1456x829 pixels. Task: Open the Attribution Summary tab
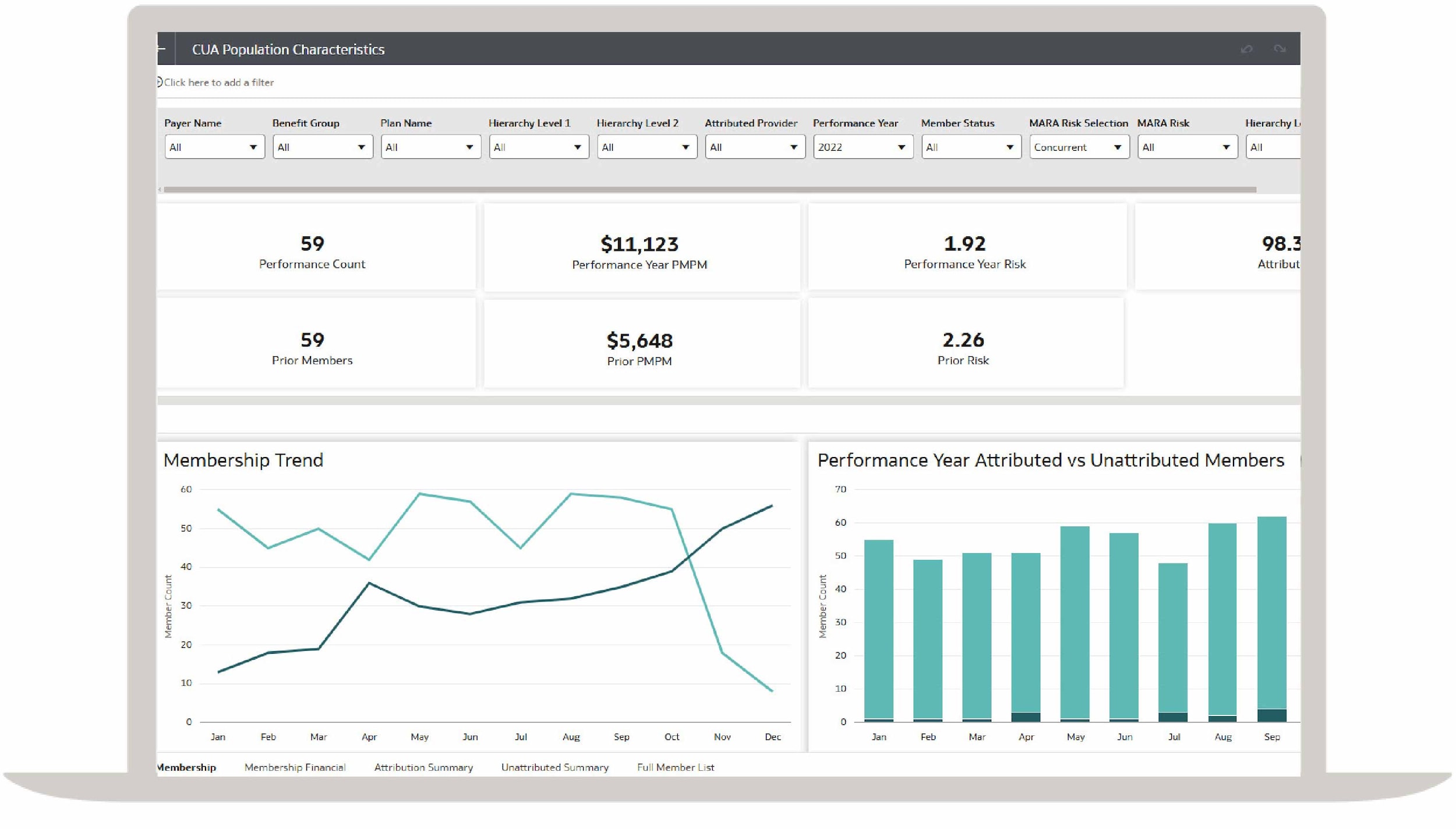pos(423,767)
